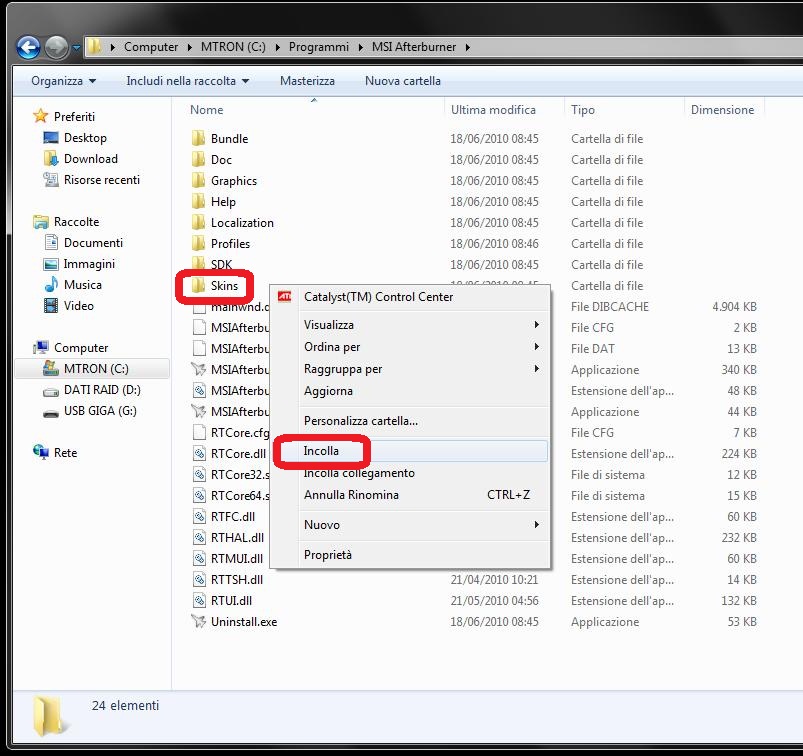
Task: Click the Localization folder icon
Action: click(198, 222)
